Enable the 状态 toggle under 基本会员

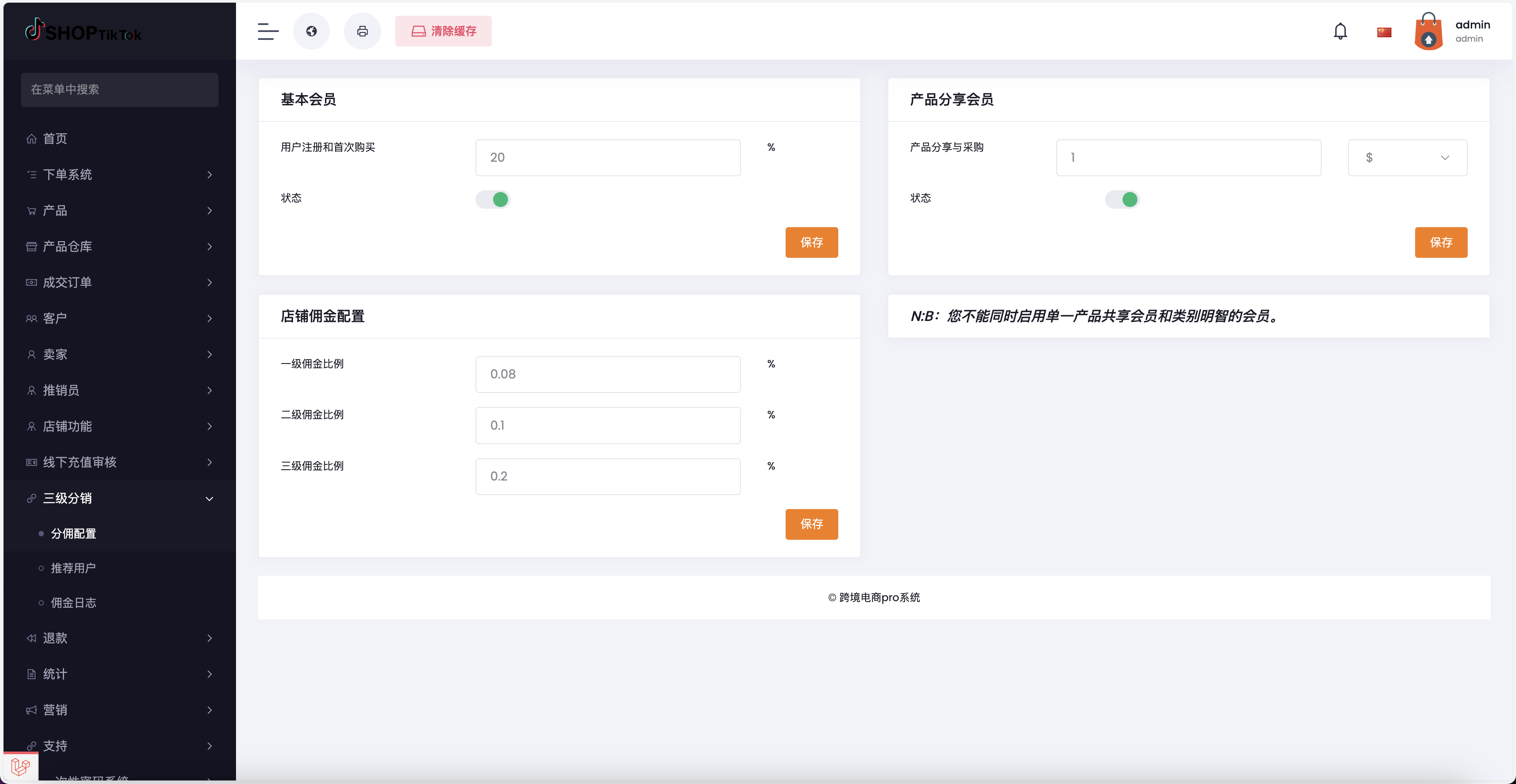493,200
